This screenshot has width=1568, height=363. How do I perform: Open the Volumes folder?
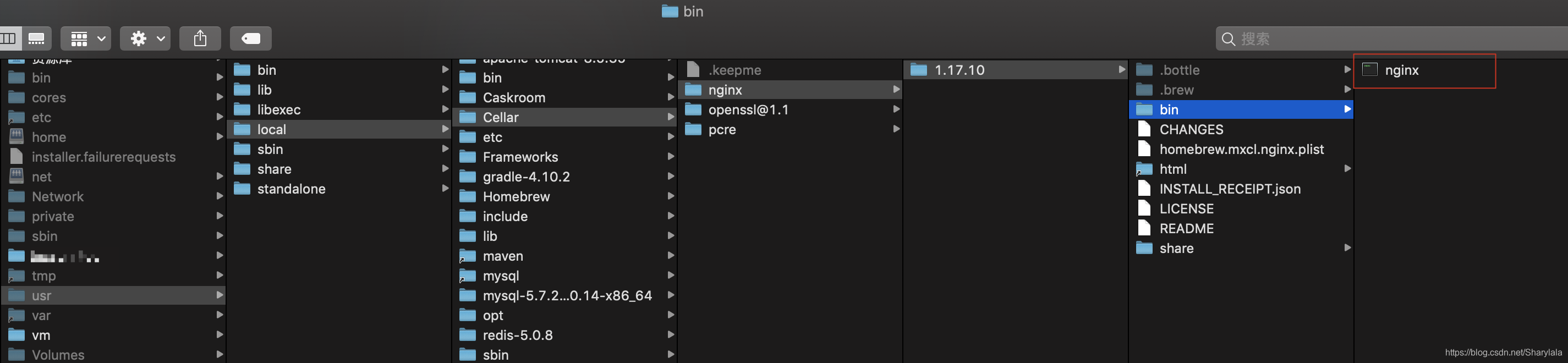(x=113, y=355)
